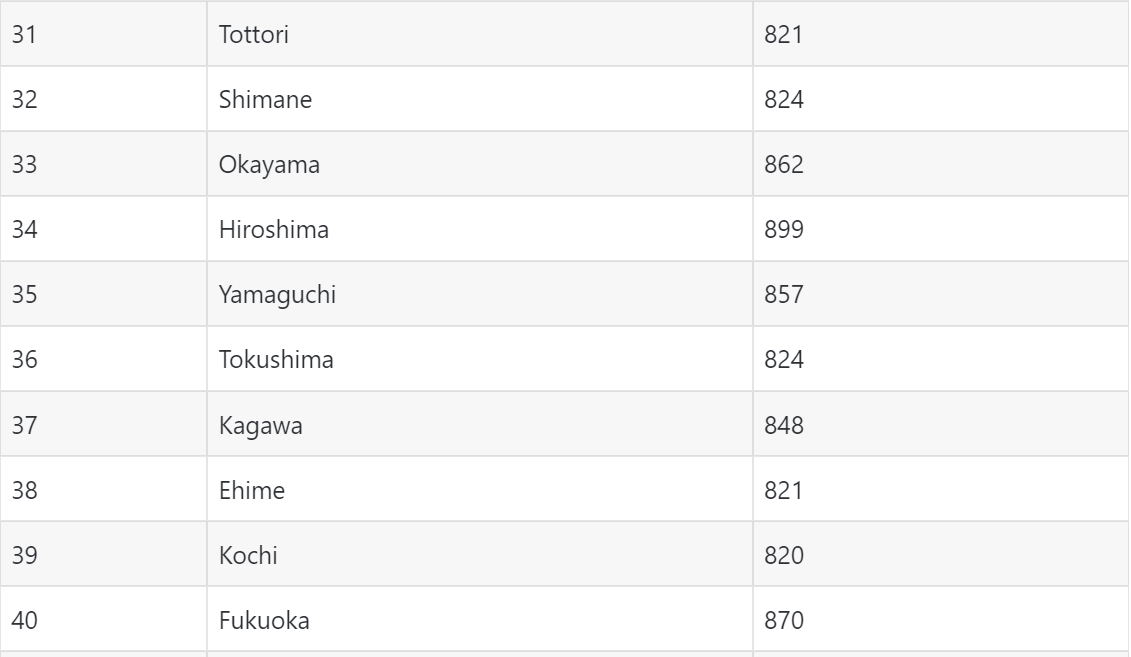Select row number 40 cell
The image size is (1131, 657).
(103, 619)
